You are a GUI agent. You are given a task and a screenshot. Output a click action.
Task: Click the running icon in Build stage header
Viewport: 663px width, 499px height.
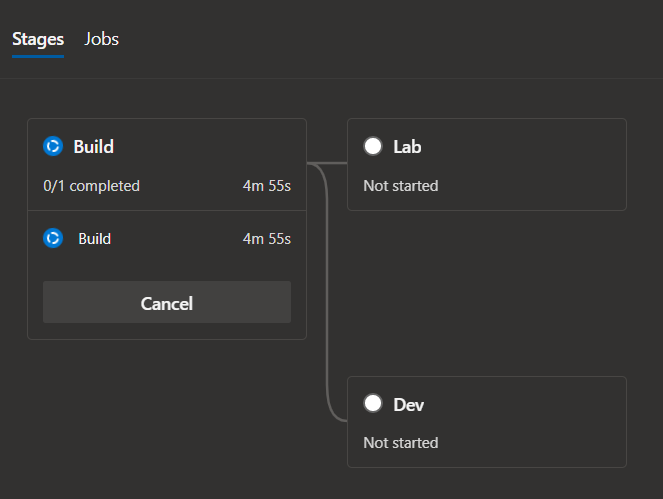[53, 146]
